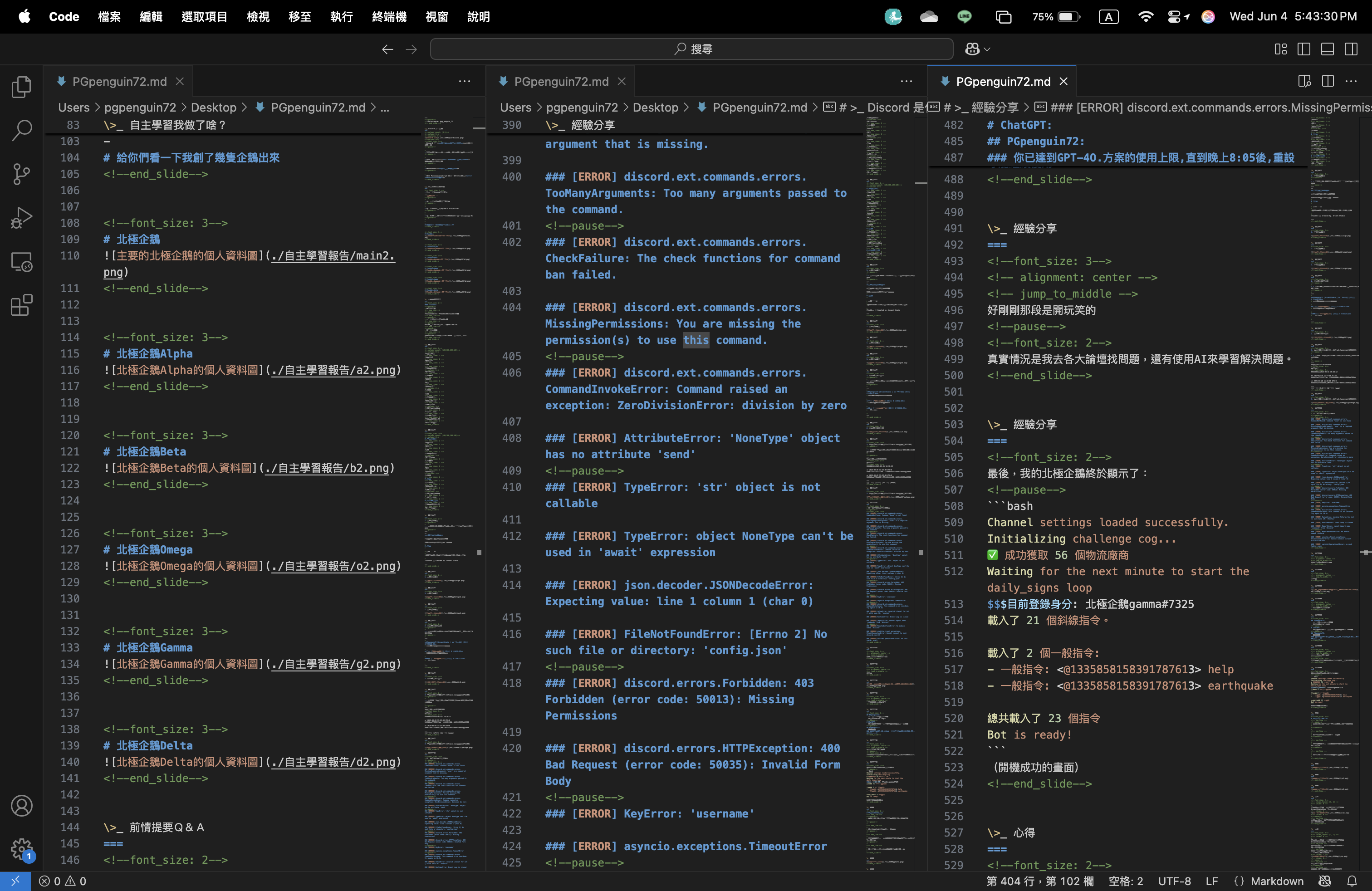1372x891 pixels.
Task: Open the 終端機 menu in menu bar
Action: pyautogui.click(x=389, y=17)
